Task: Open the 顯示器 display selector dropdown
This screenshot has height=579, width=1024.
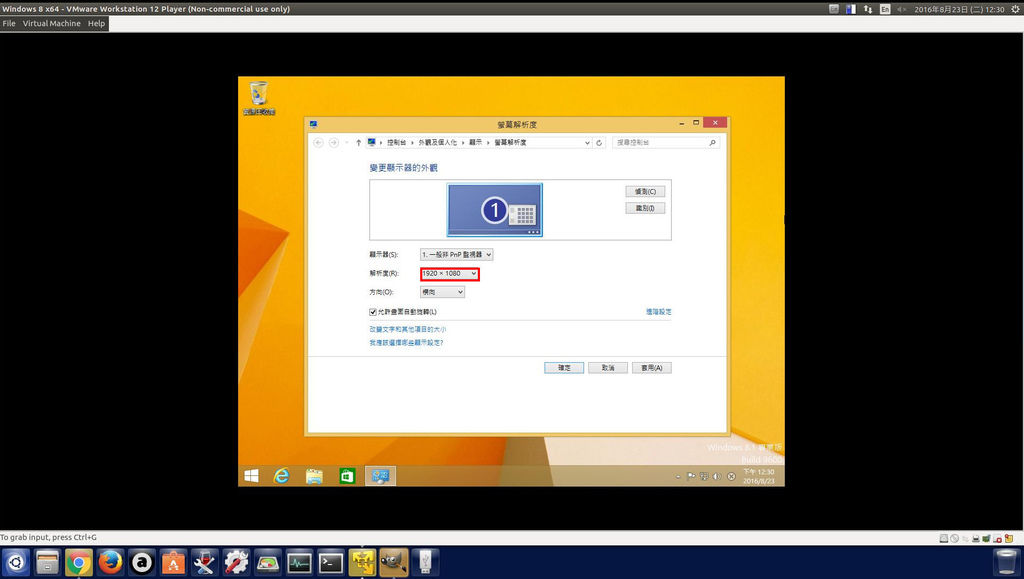Action: (x=457, y=254)
